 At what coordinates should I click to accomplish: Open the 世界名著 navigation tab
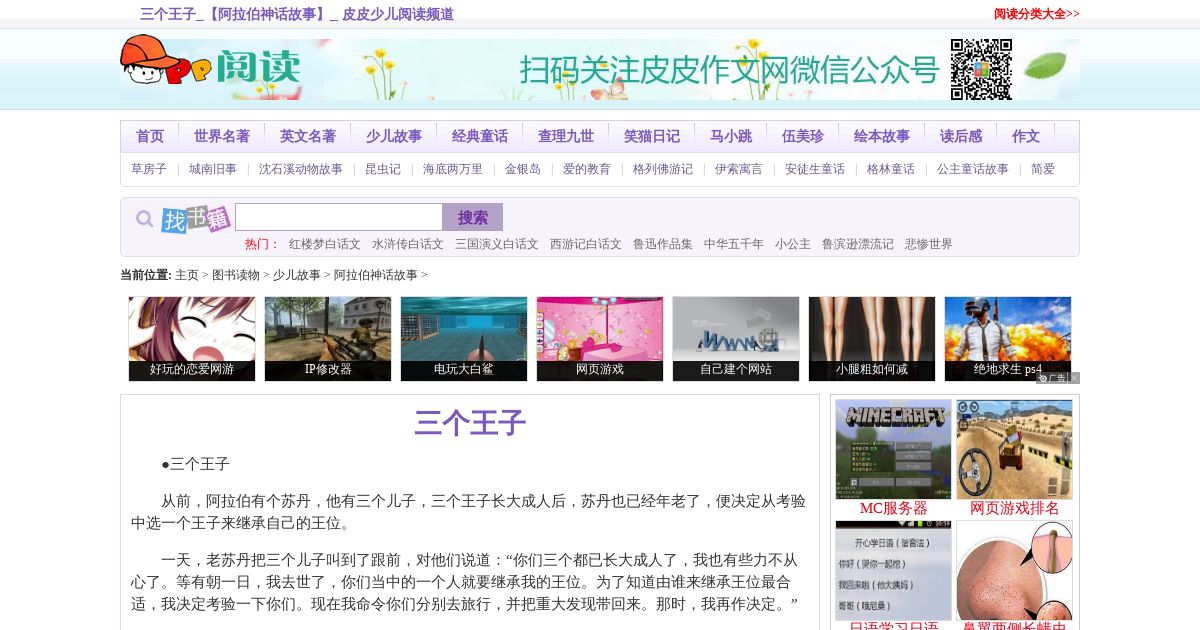[222, 136]
